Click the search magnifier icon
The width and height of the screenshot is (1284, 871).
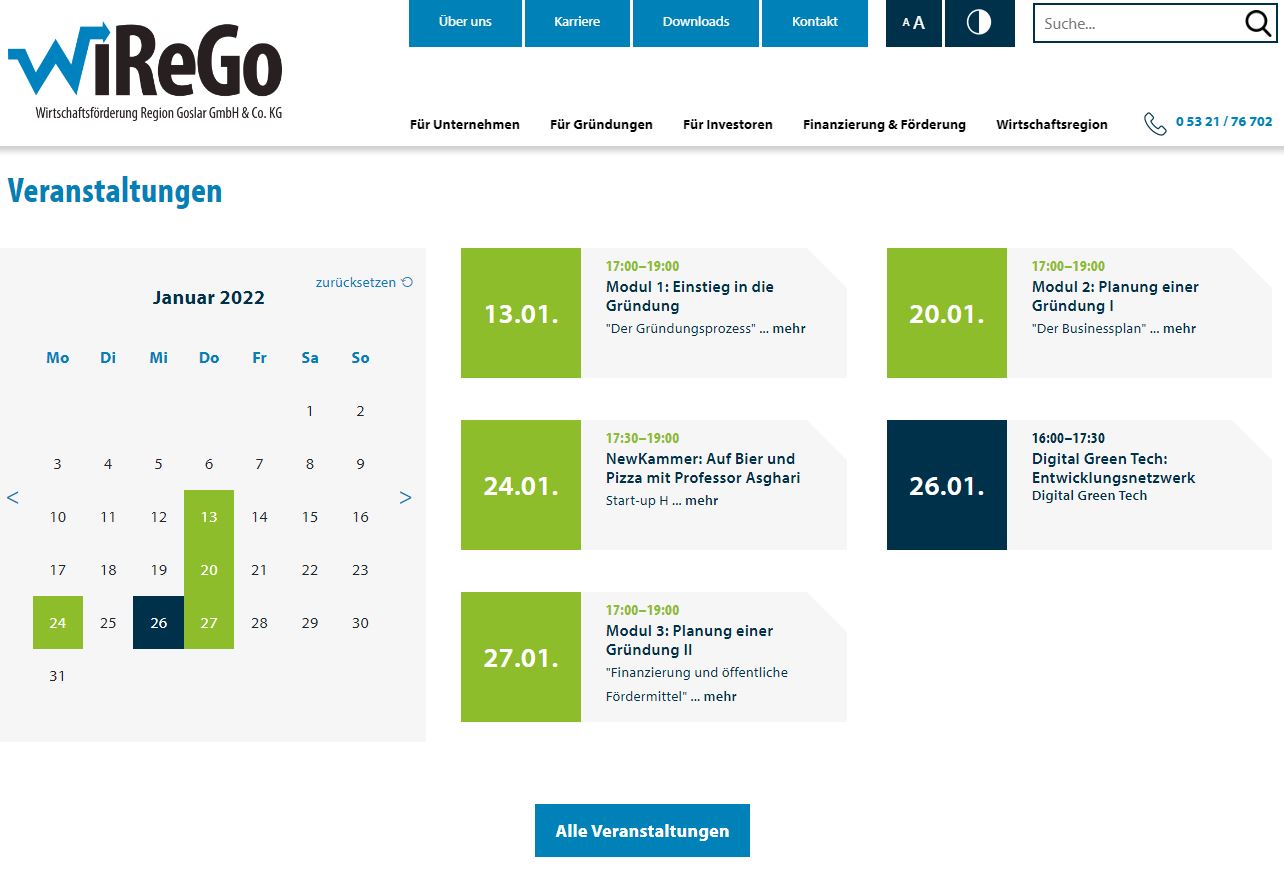(1258, 23)
